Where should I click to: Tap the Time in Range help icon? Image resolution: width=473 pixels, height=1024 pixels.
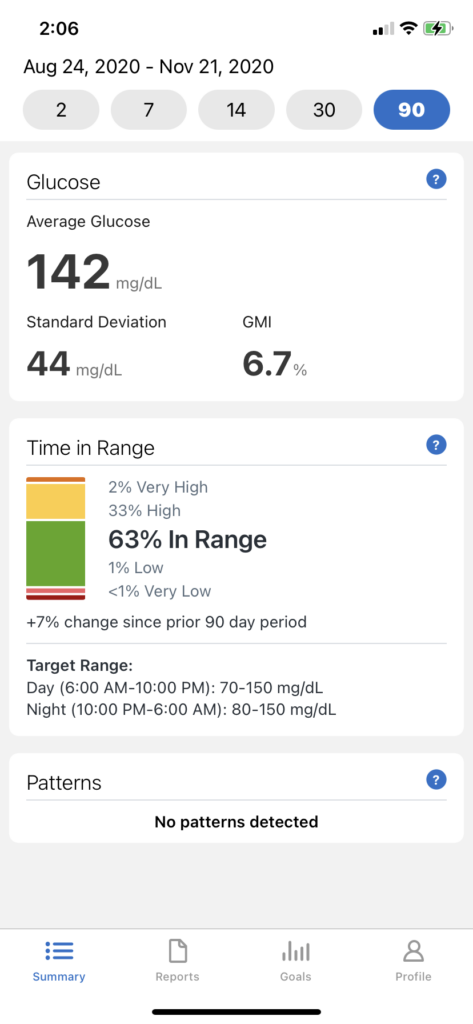(x=436, y=445)
